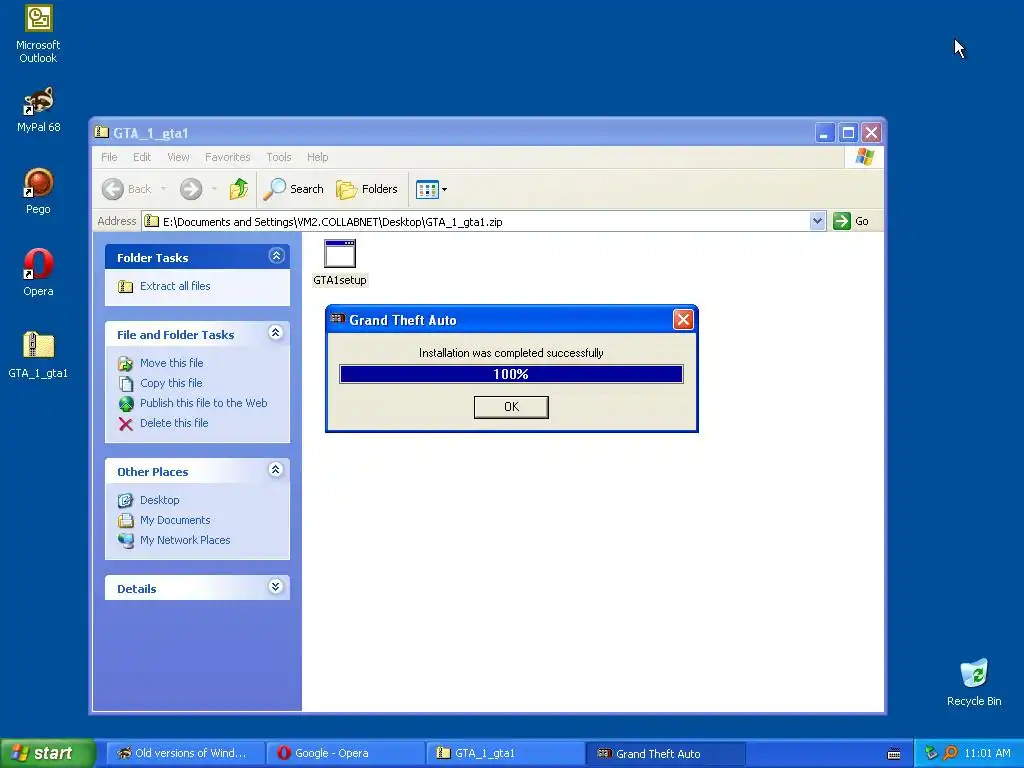
Task: Go up one folder level
Action: coord(238,189)
